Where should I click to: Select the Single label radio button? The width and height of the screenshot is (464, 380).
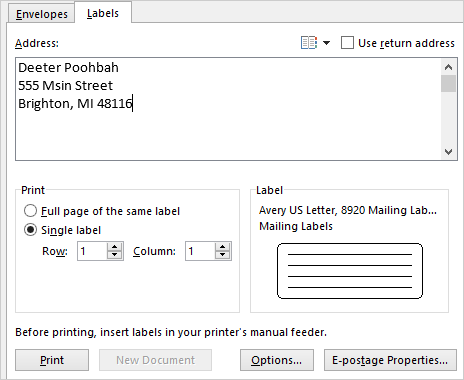30,230
